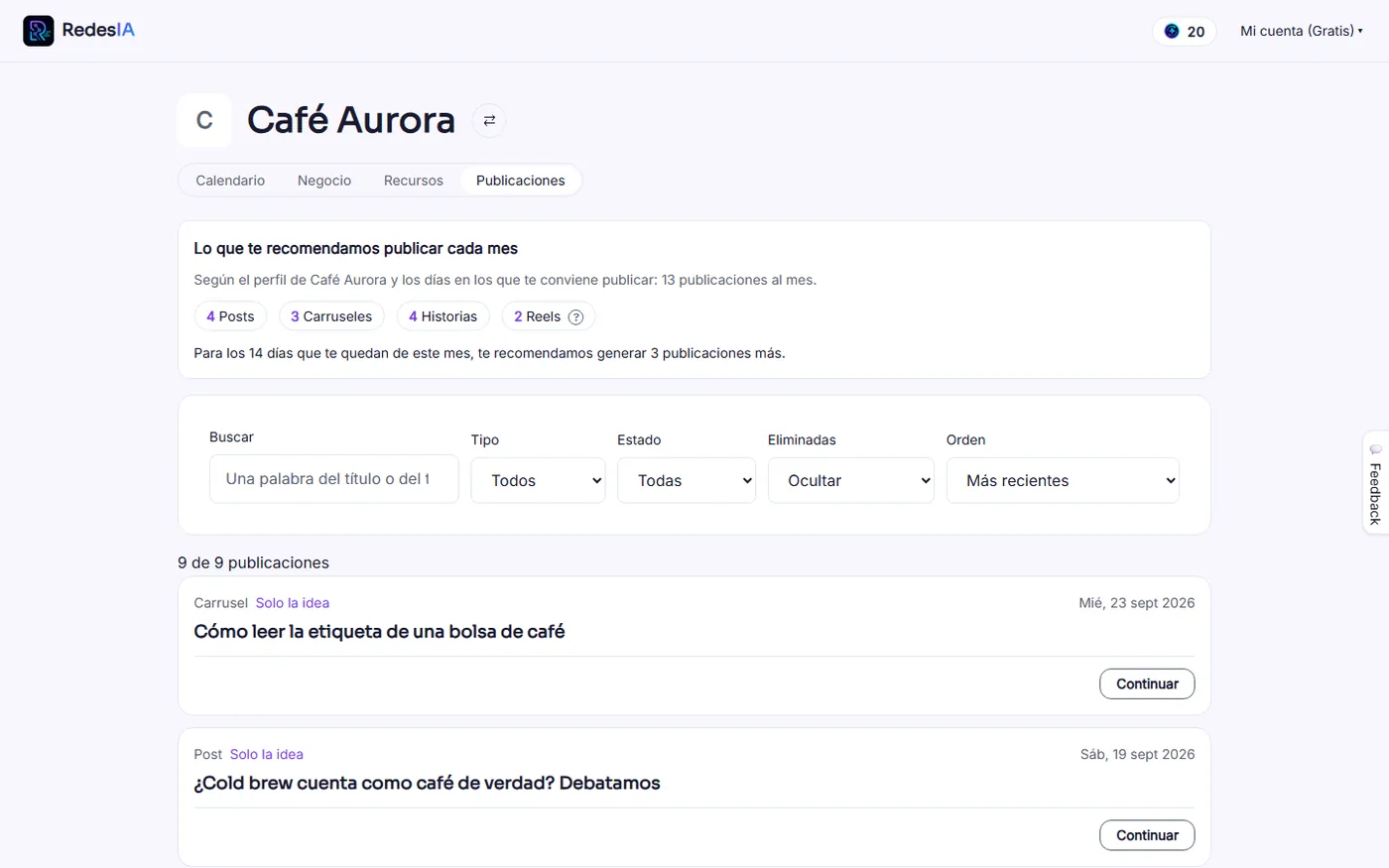1389x868 pixels.
Task: Open the Estado dropdown set to Todas
Action: pyautogui.click(x=687, y=480)
